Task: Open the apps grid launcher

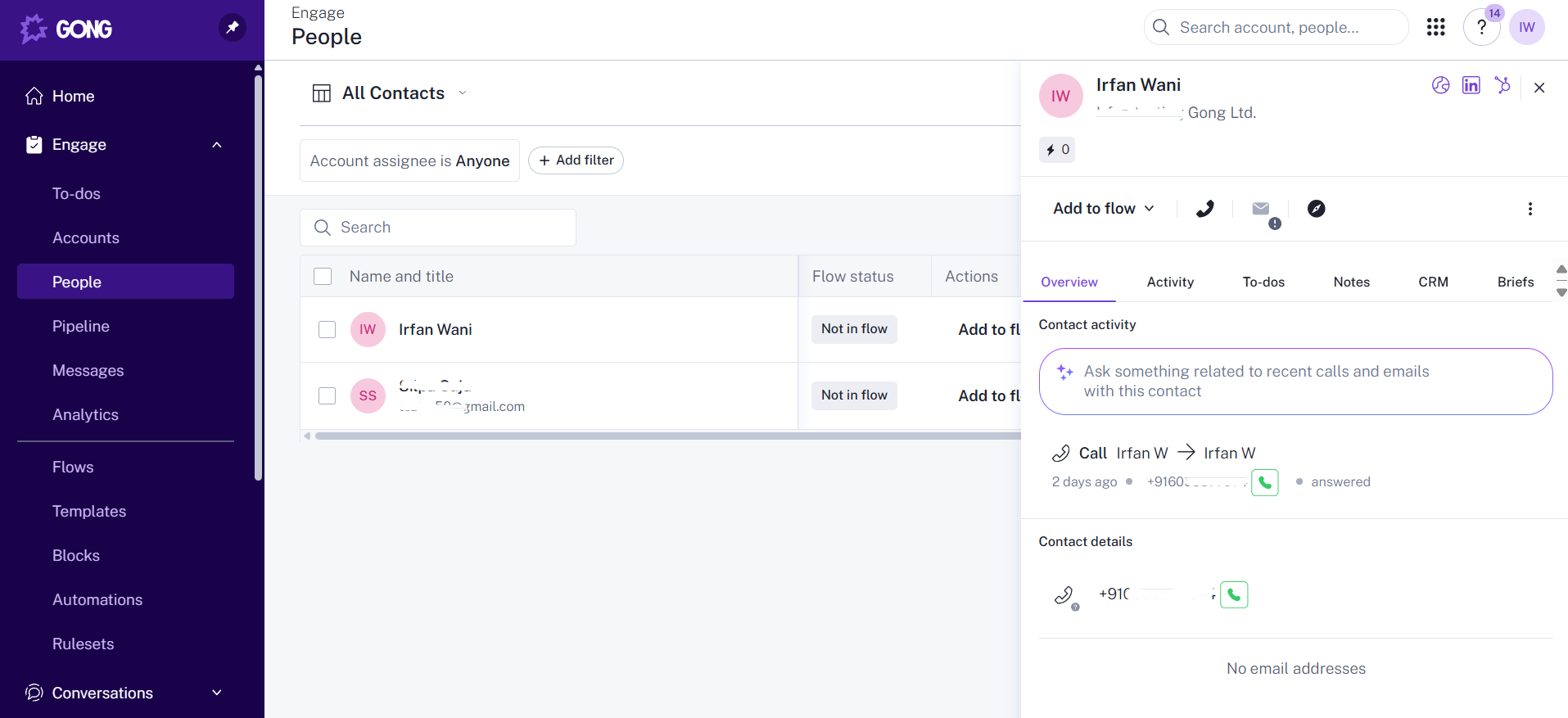Action: pyautogui.click(x=1435, y=27)
